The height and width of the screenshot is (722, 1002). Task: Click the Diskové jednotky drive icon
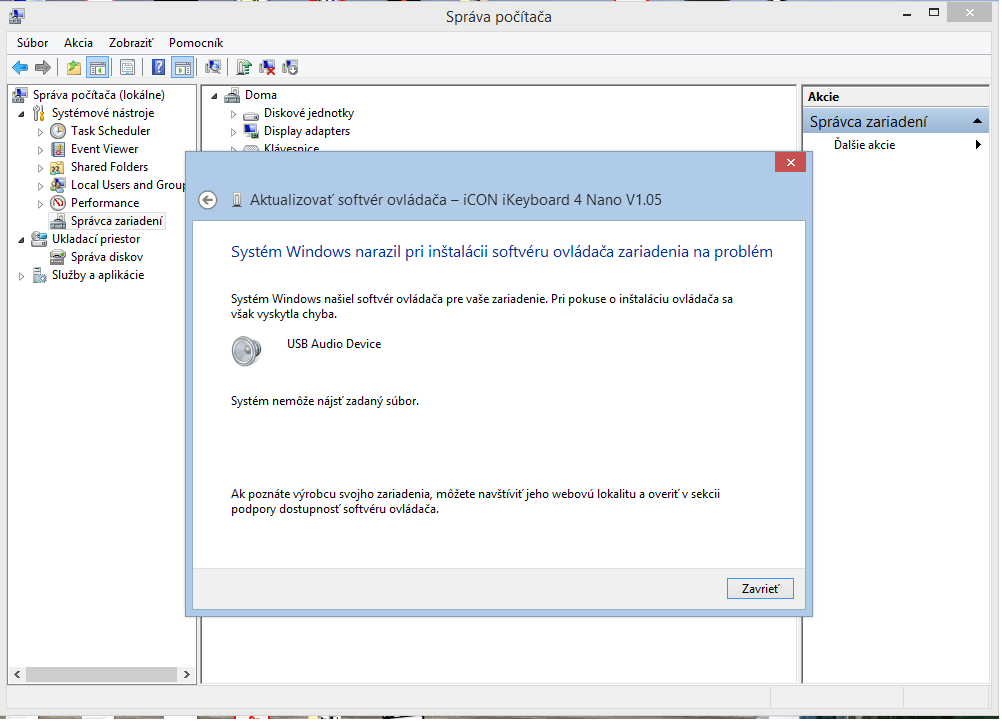[251, 114]
